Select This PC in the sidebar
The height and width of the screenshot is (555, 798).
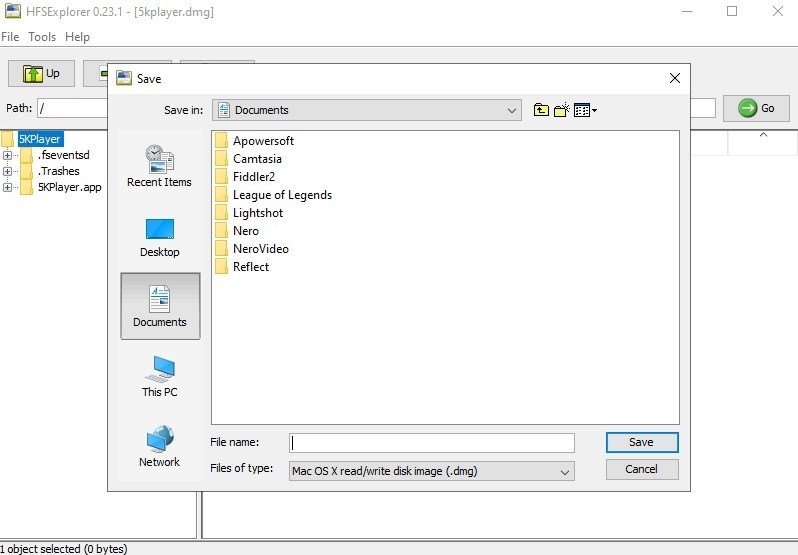pyautogui.click(x=159, y=377)
